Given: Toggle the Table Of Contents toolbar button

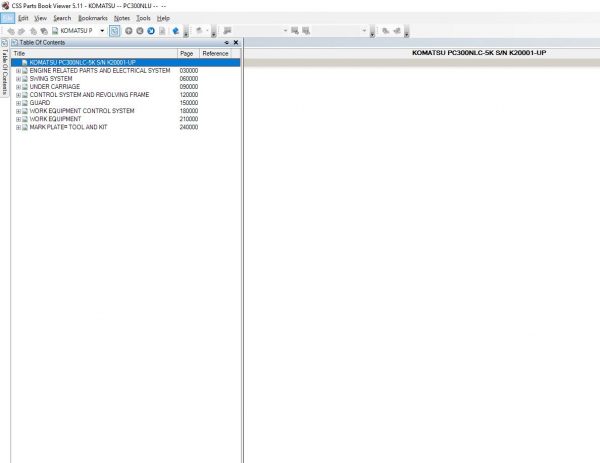Looking at the screenshot, I should coord(114,31).
